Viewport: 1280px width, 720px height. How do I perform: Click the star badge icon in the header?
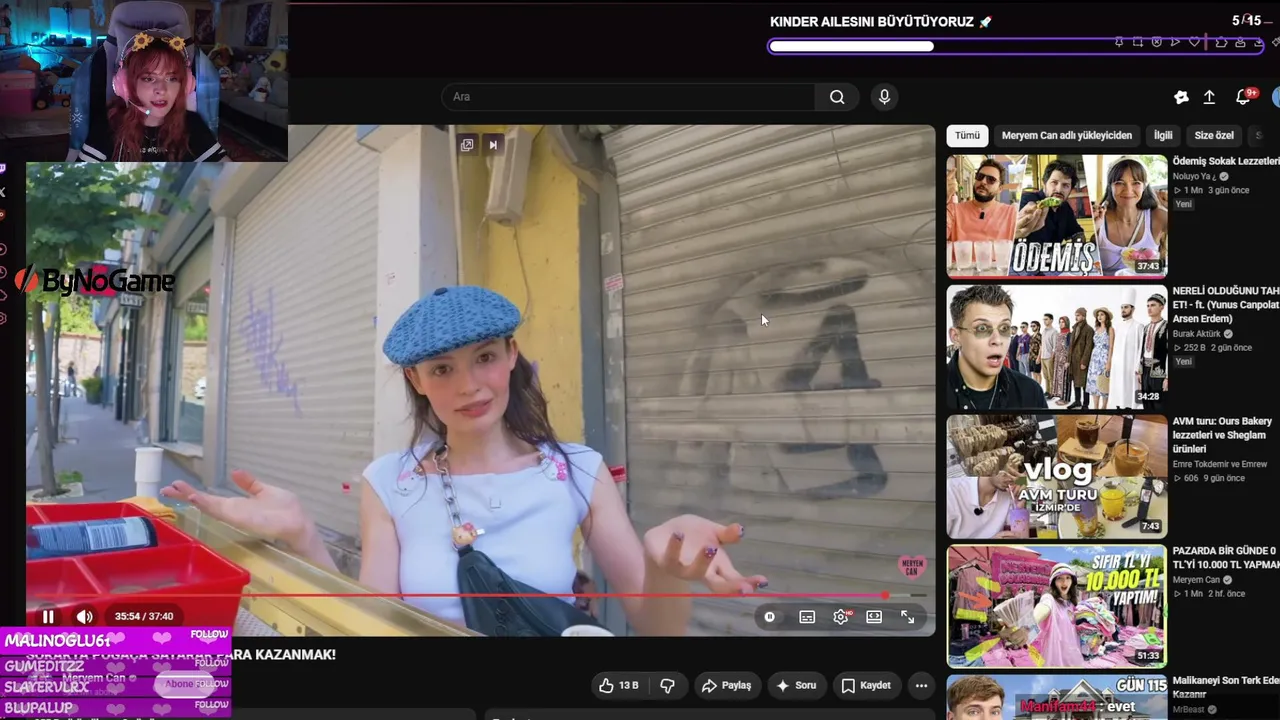(1181, 97)
